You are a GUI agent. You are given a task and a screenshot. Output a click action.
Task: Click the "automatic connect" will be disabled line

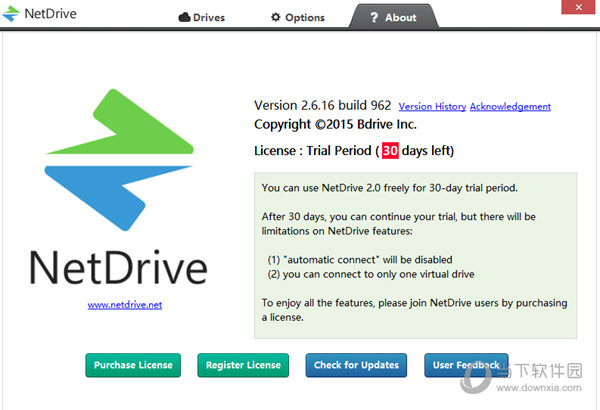pos(360,260)
